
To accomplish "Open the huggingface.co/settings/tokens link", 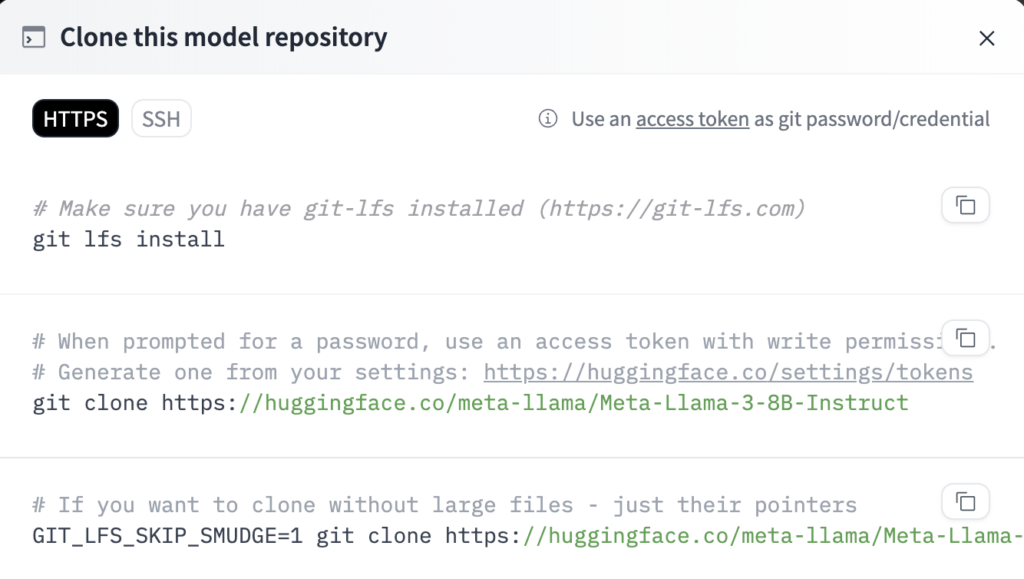I will (728, 372).
